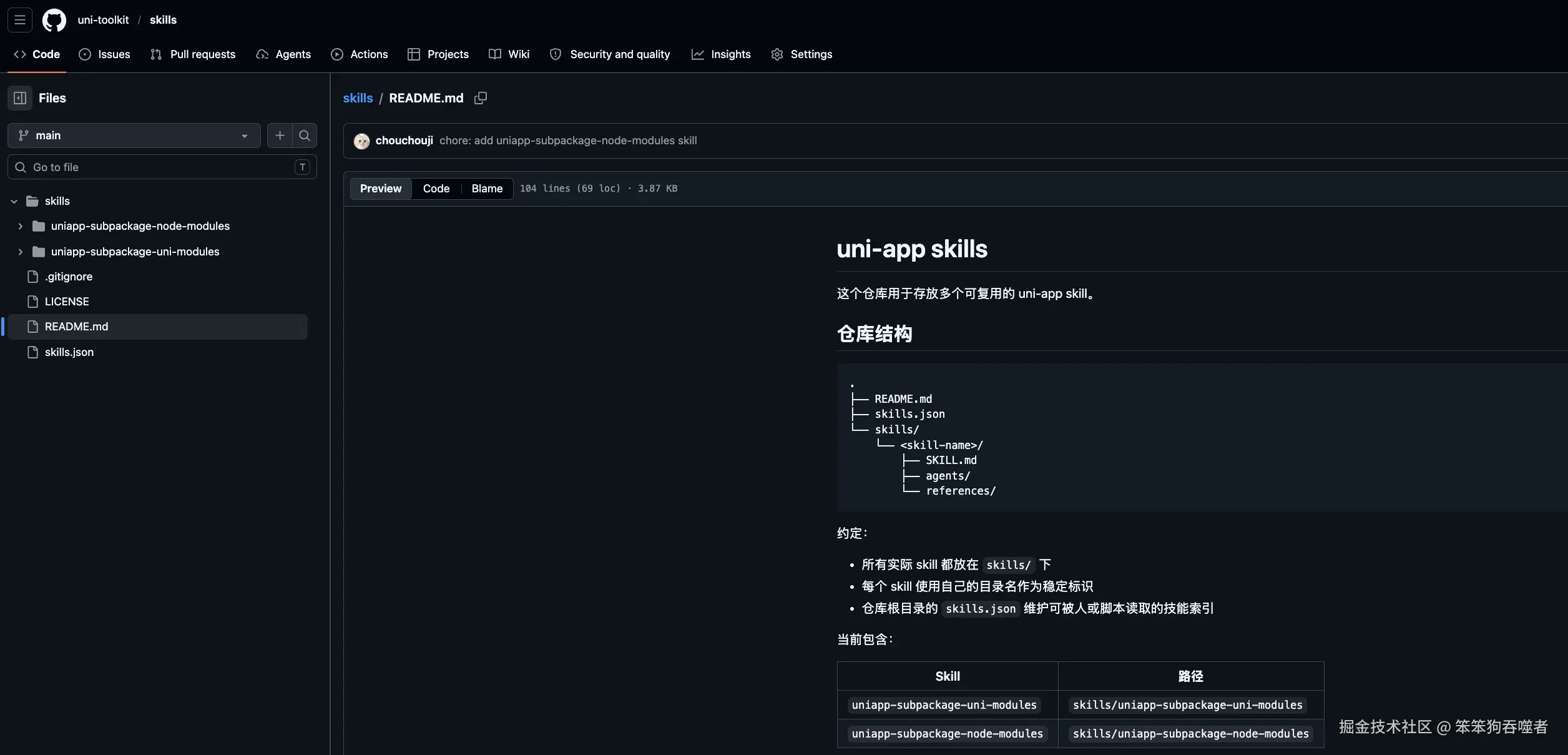Screen dimensions: 1568x755
Task: Click the add file plus icon
Action: [x=280, y=136]
